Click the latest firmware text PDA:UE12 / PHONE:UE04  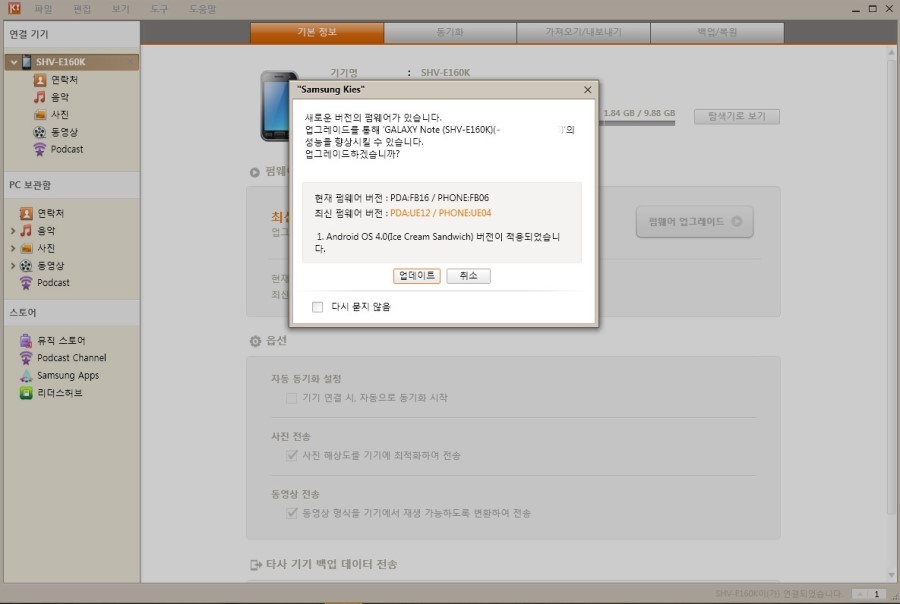click(x=440, y=213)
